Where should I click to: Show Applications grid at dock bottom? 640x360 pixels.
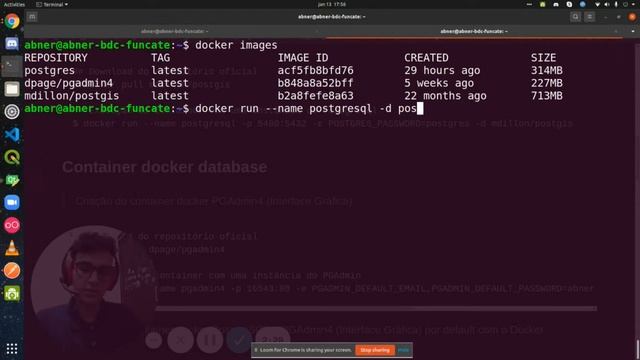[x=12, y=349]
